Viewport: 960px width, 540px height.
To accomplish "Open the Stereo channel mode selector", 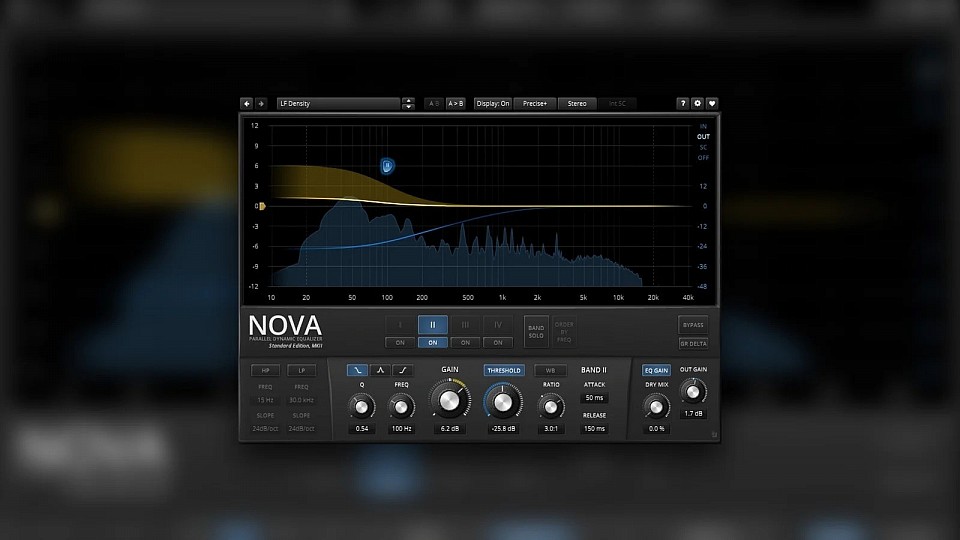I will [577, 103].
